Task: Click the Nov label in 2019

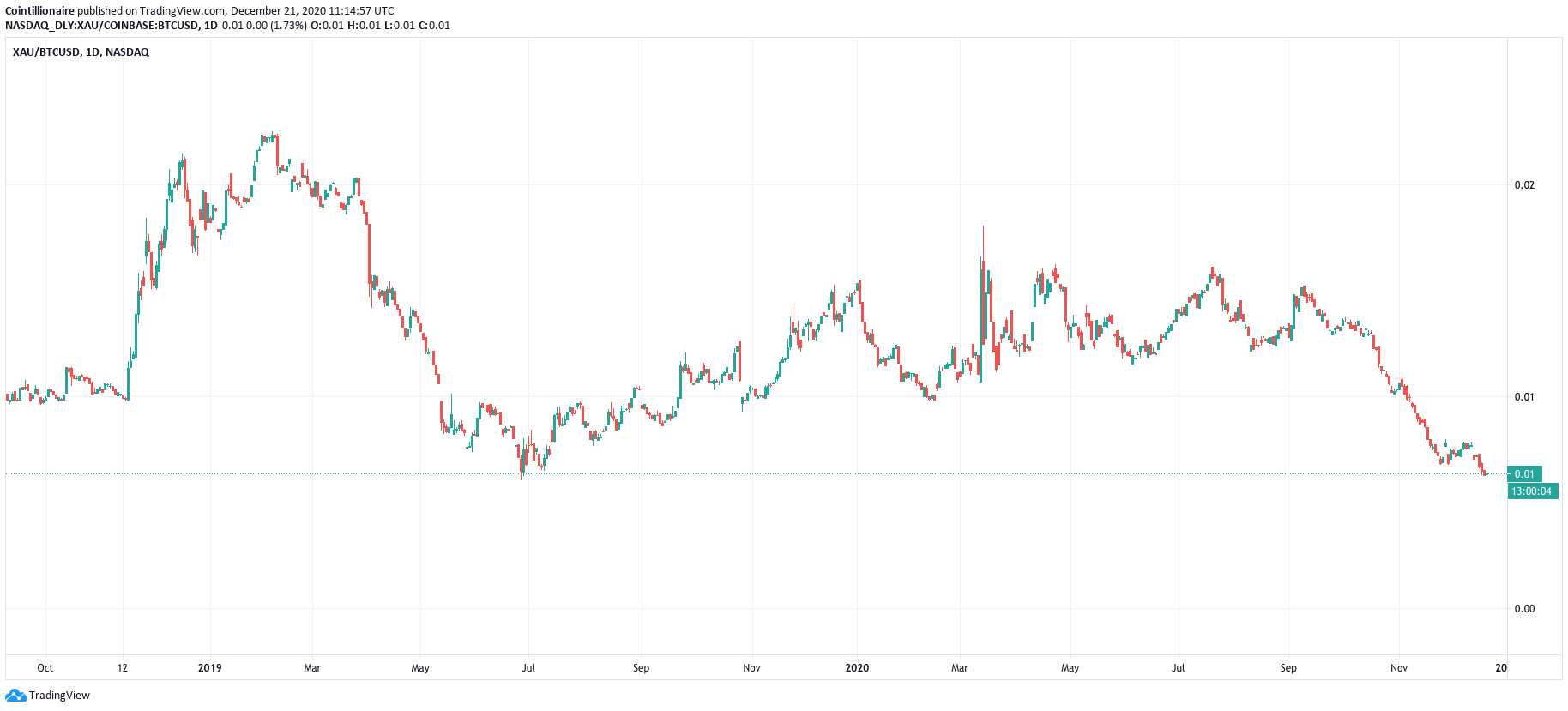Action: coord(751,668)
